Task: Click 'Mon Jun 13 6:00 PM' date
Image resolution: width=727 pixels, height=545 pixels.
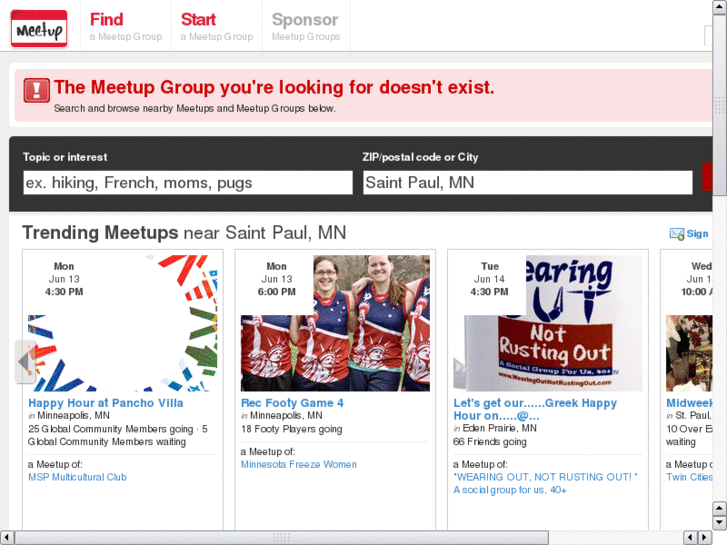Action: pyautogui.click(x=277, y=279)
